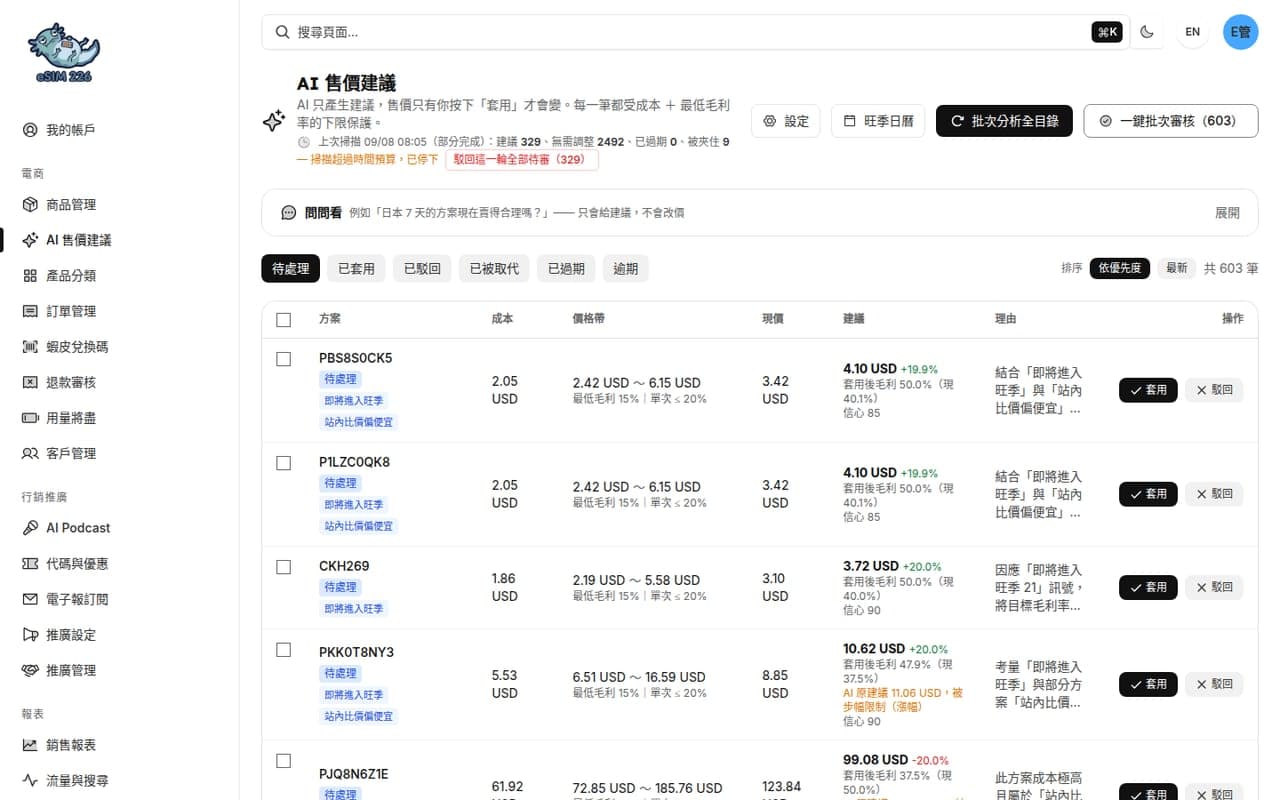The image size is (1280, 800).
Task: Click the 客戶管理 people icon
Action: (30, 453)
